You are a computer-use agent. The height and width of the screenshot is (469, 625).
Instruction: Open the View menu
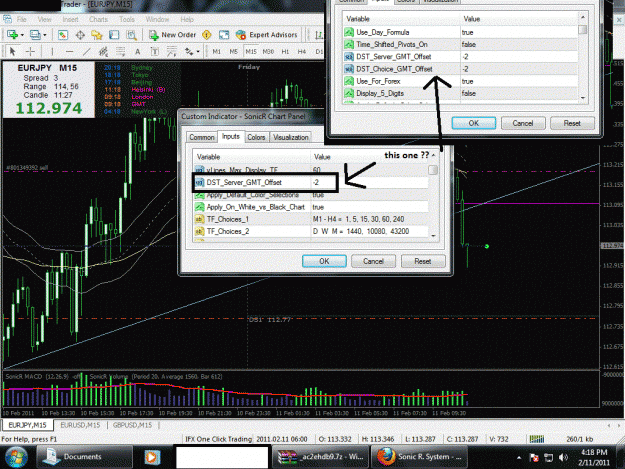pyautogui.click(x=44, y=19)
